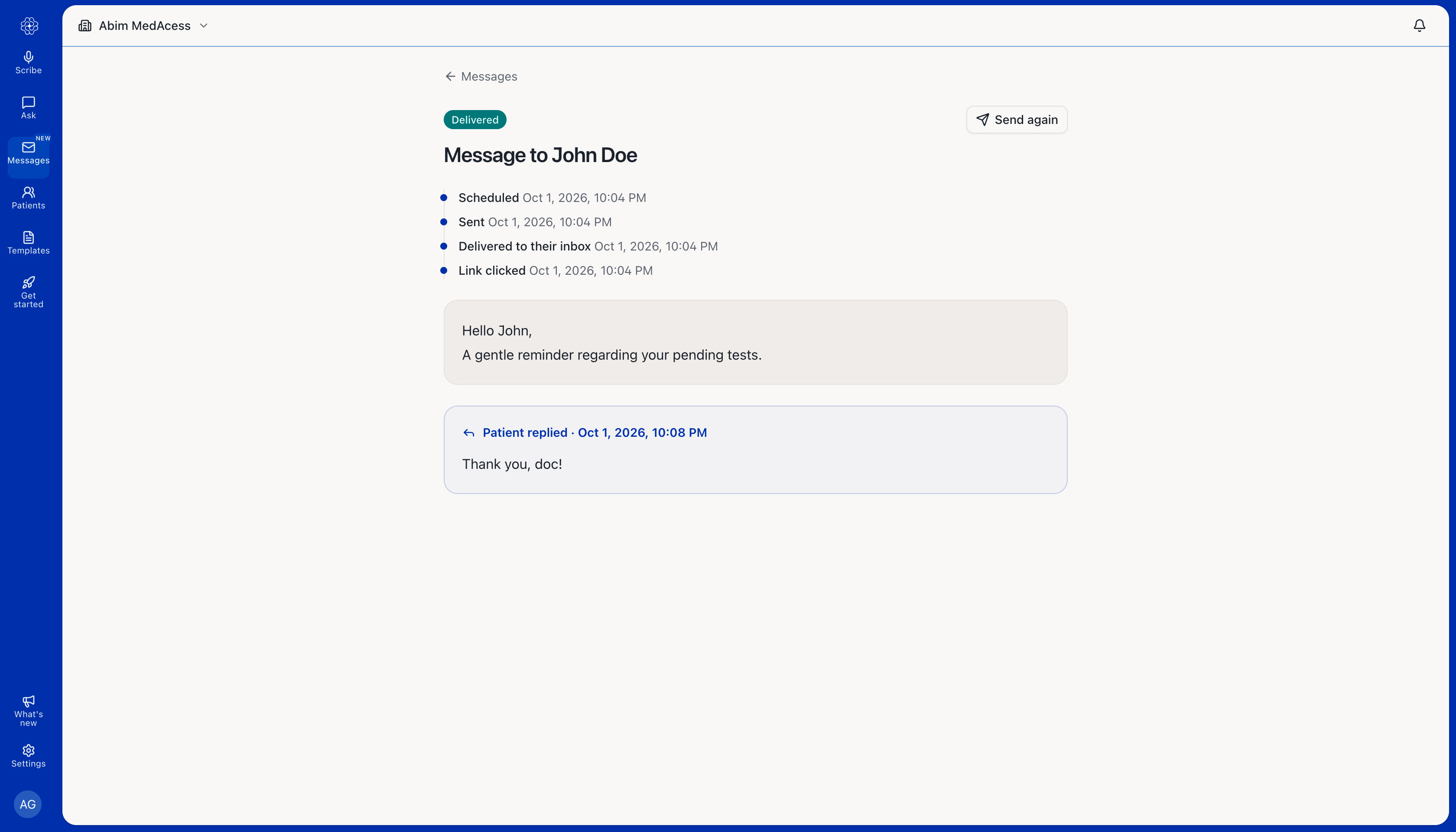Go back to Messages list
The image size is (1456, 832).
481,77
